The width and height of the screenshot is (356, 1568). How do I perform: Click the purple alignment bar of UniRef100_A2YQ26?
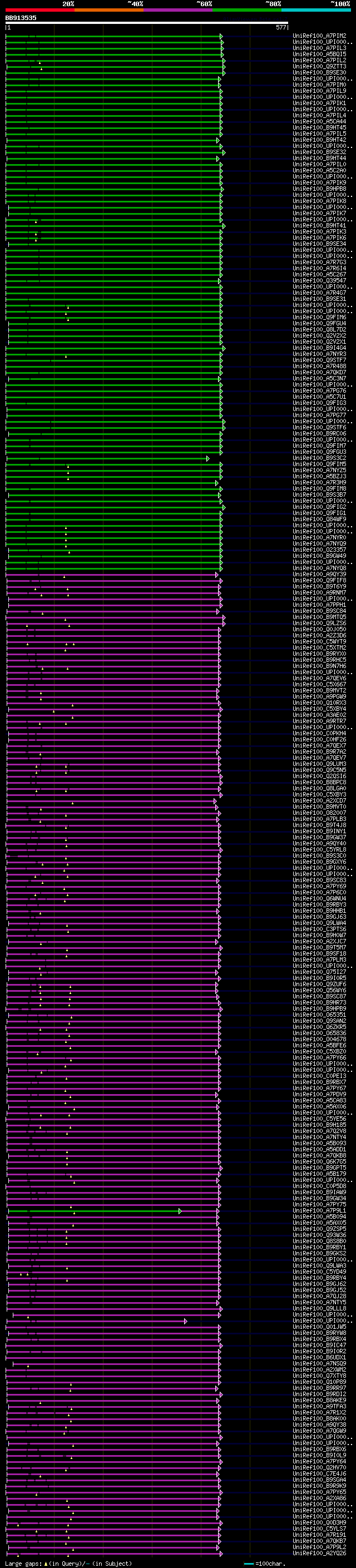coord(114,1553)
